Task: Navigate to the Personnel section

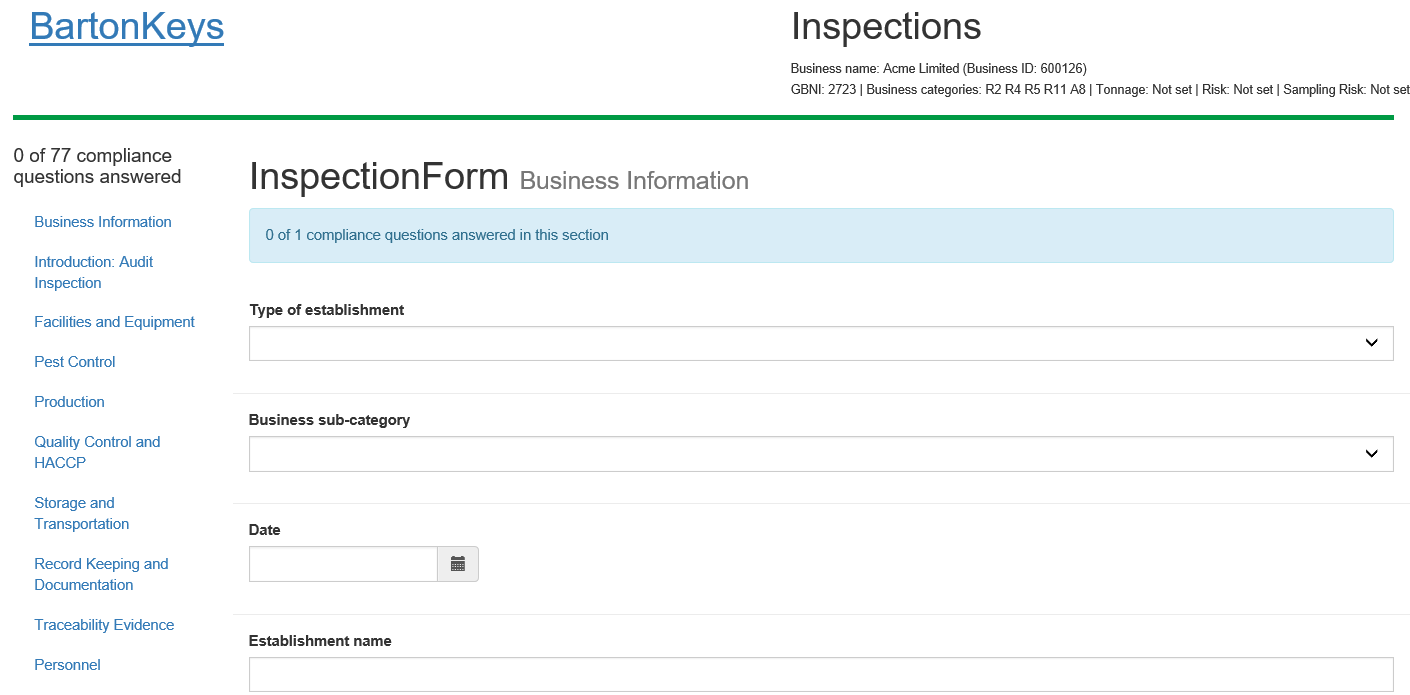Action: pyautogui.click(x=67, y=665)
